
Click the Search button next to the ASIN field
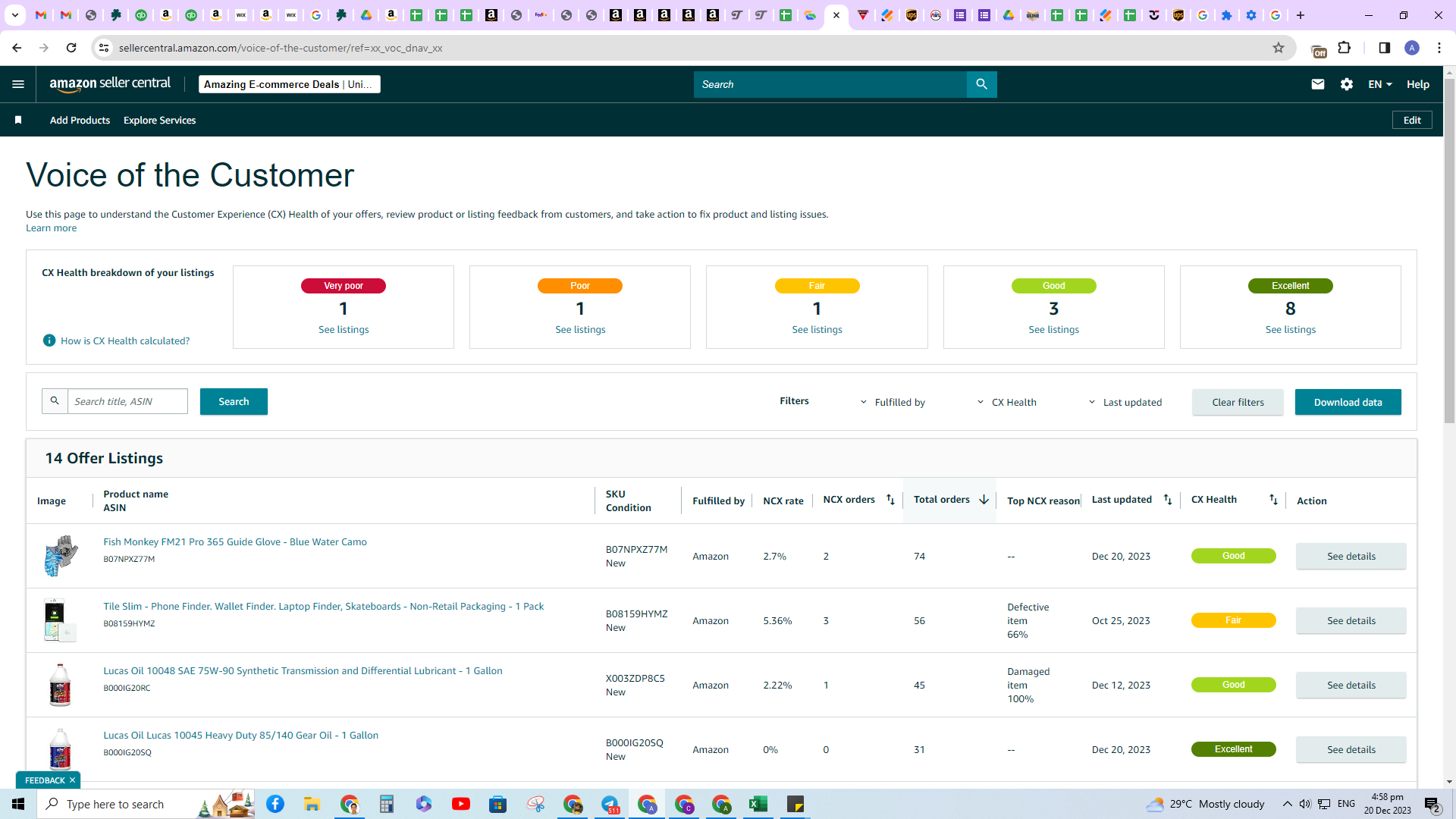[x=234, y=401]
